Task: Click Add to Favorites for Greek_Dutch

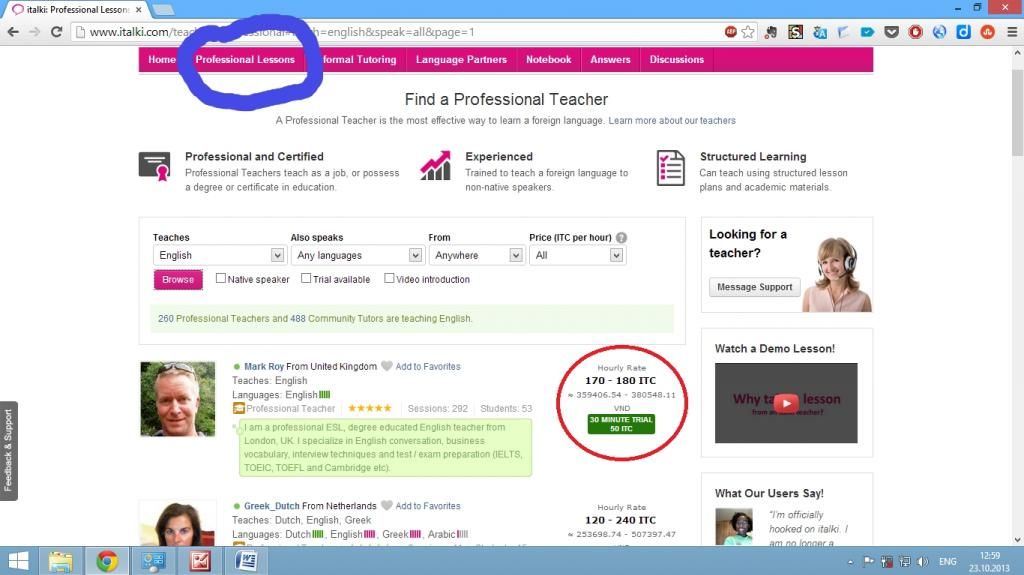Action: [428, 506]
